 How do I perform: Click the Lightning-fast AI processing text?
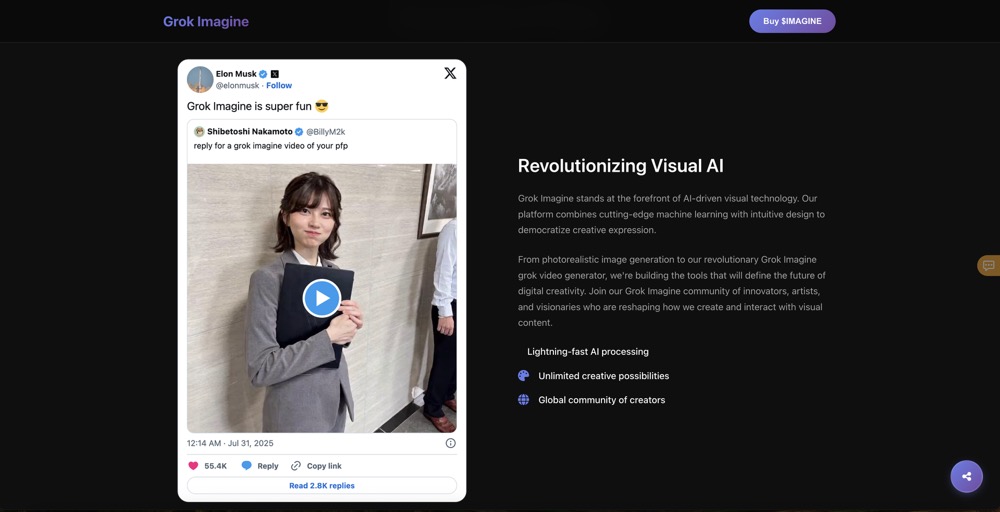tap(587, 352)
